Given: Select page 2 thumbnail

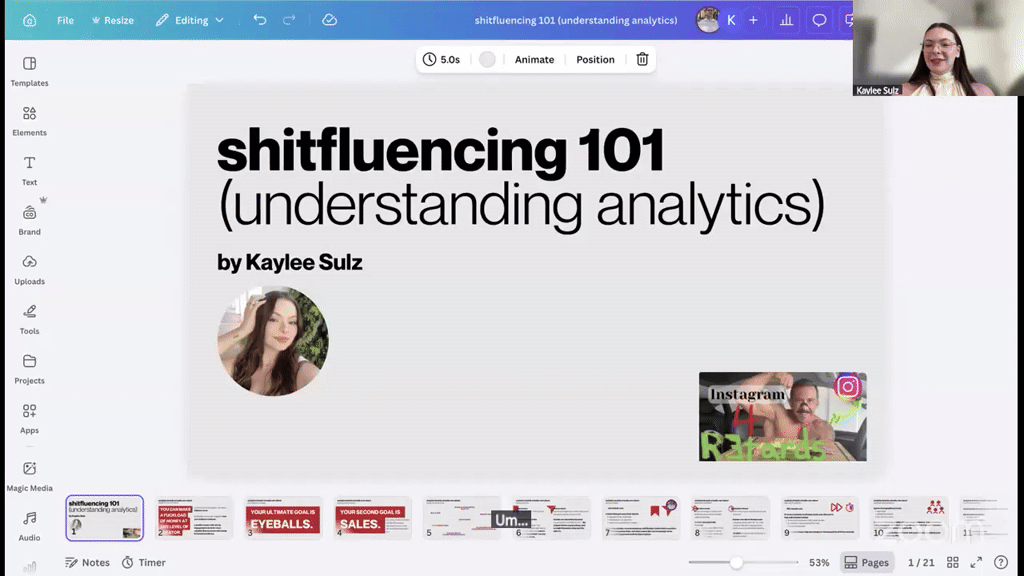Looking at the screenshot, I should click(x=194, y=518).
